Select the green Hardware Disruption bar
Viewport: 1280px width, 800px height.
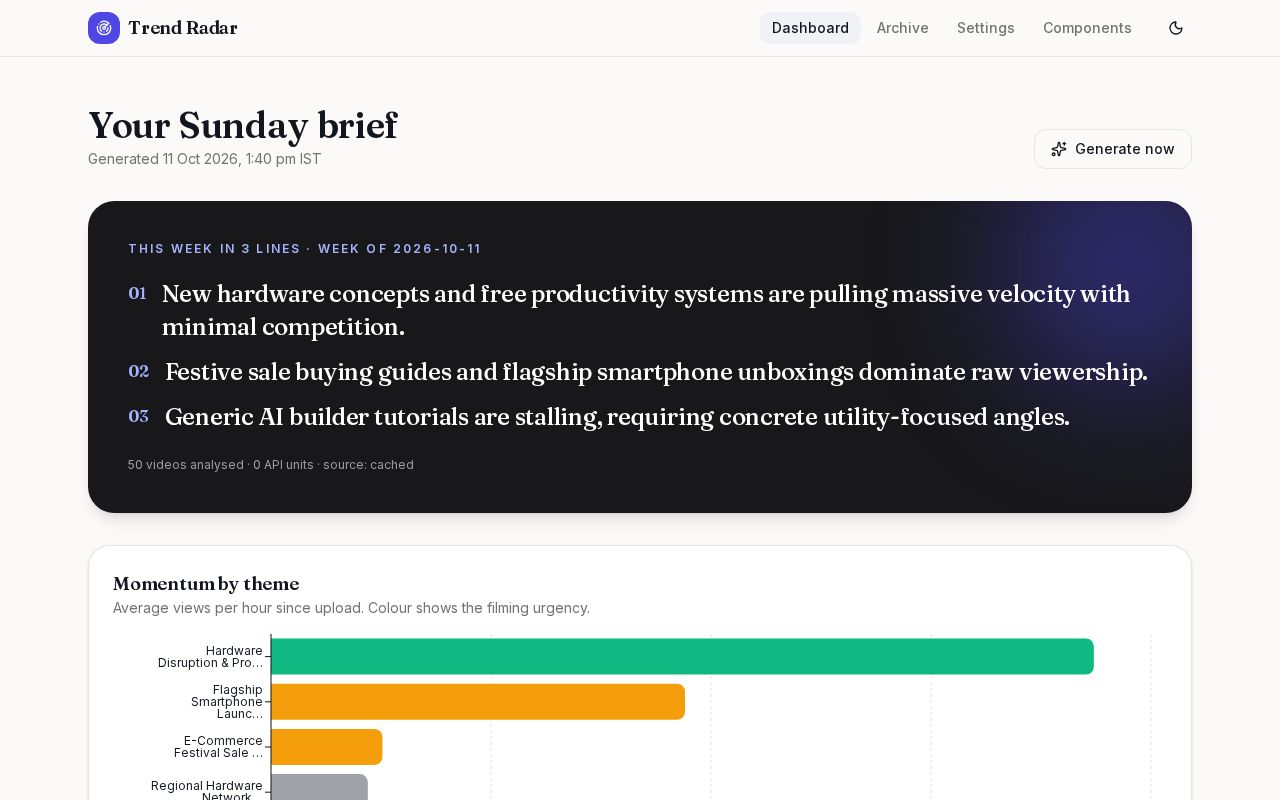682,656
